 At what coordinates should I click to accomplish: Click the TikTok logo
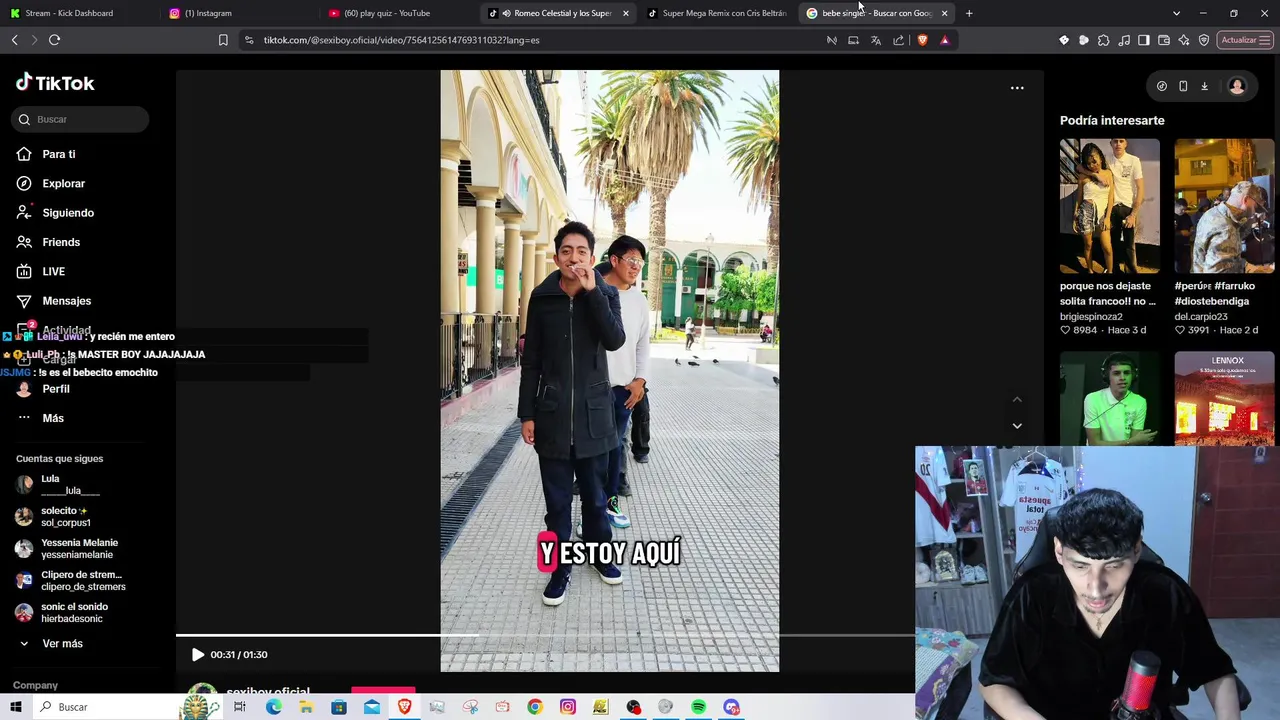click(x=55, y=83)
